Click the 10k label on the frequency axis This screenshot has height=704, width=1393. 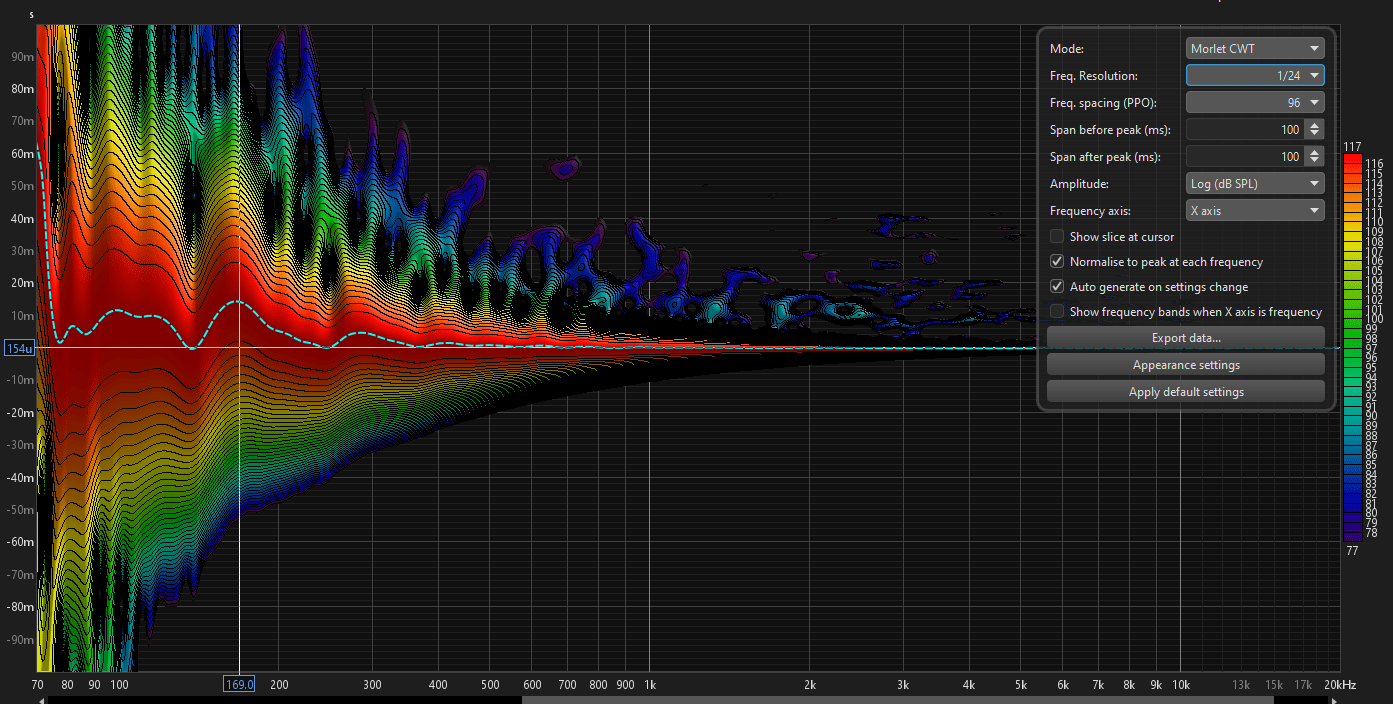coord(1181,685)
